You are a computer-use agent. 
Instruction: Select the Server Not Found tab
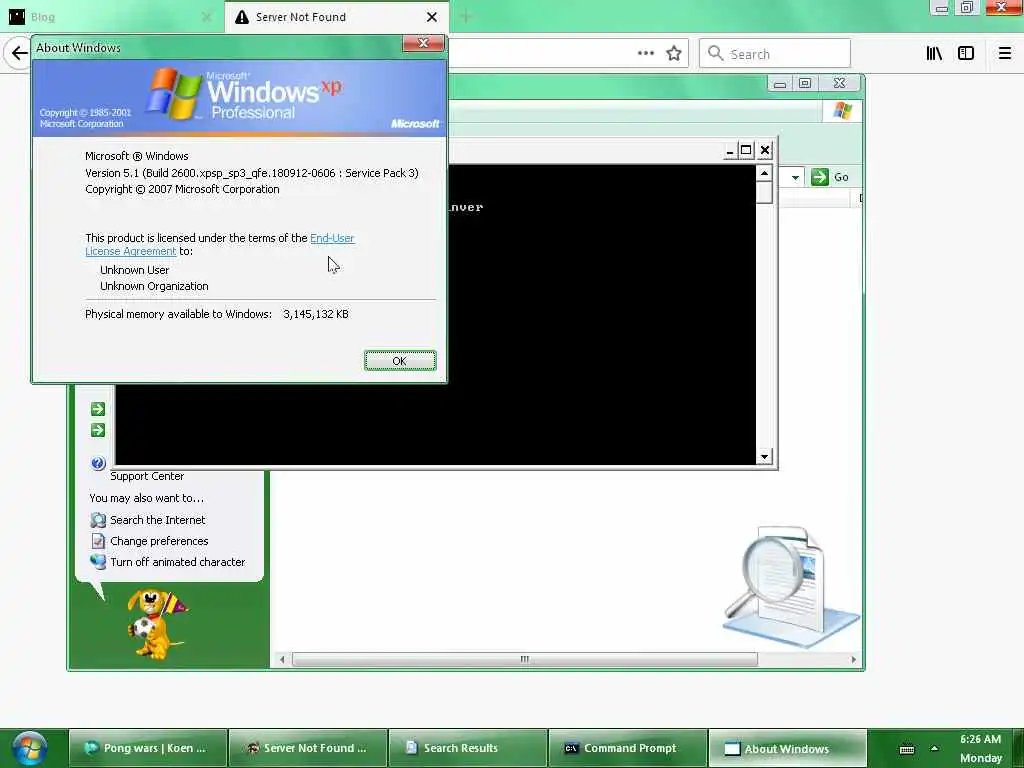pos(337,17)
